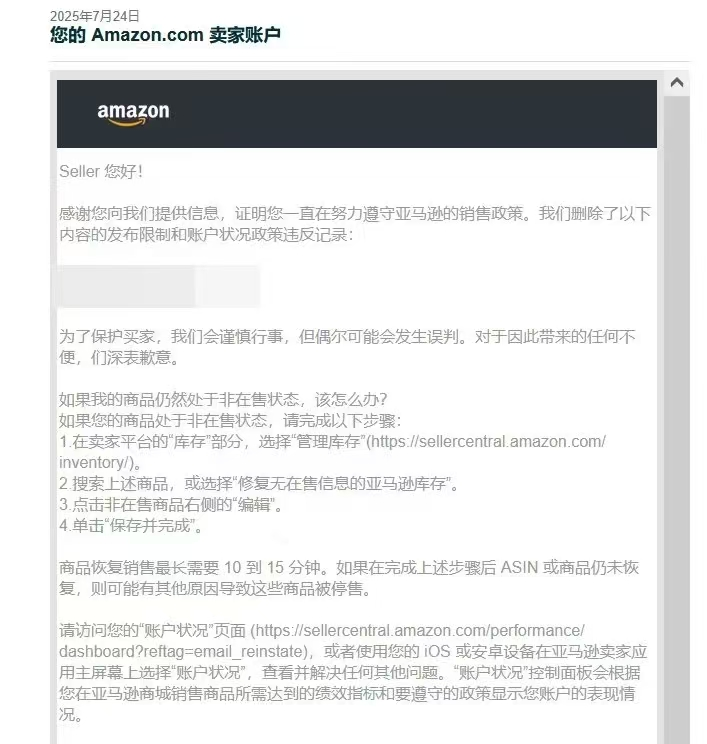The height and width of the screenshot is (744, 707).
Task: Click the date 2025年7月24日
Action: 94,16
